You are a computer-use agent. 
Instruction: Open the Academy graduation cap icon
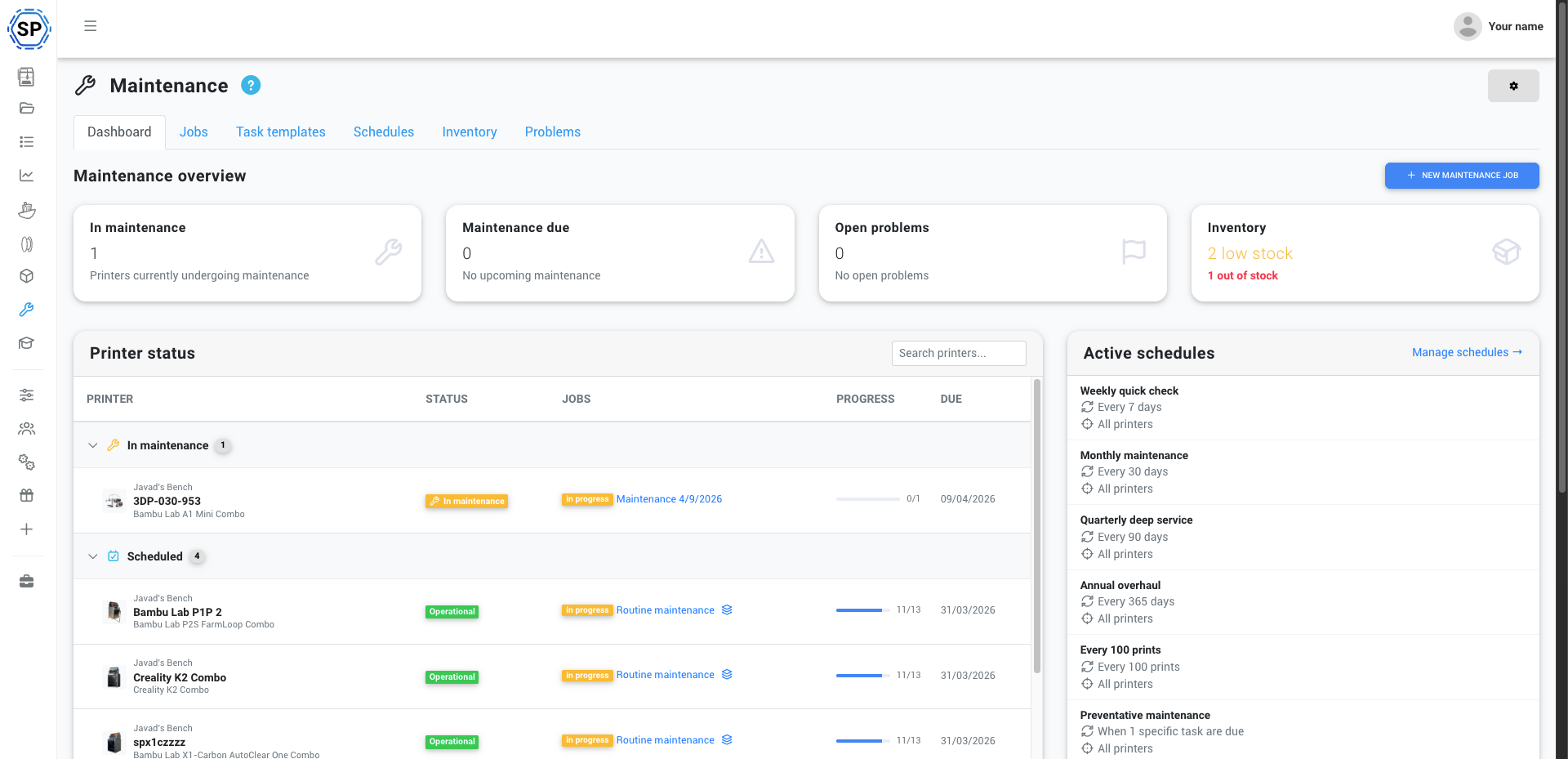27,343
